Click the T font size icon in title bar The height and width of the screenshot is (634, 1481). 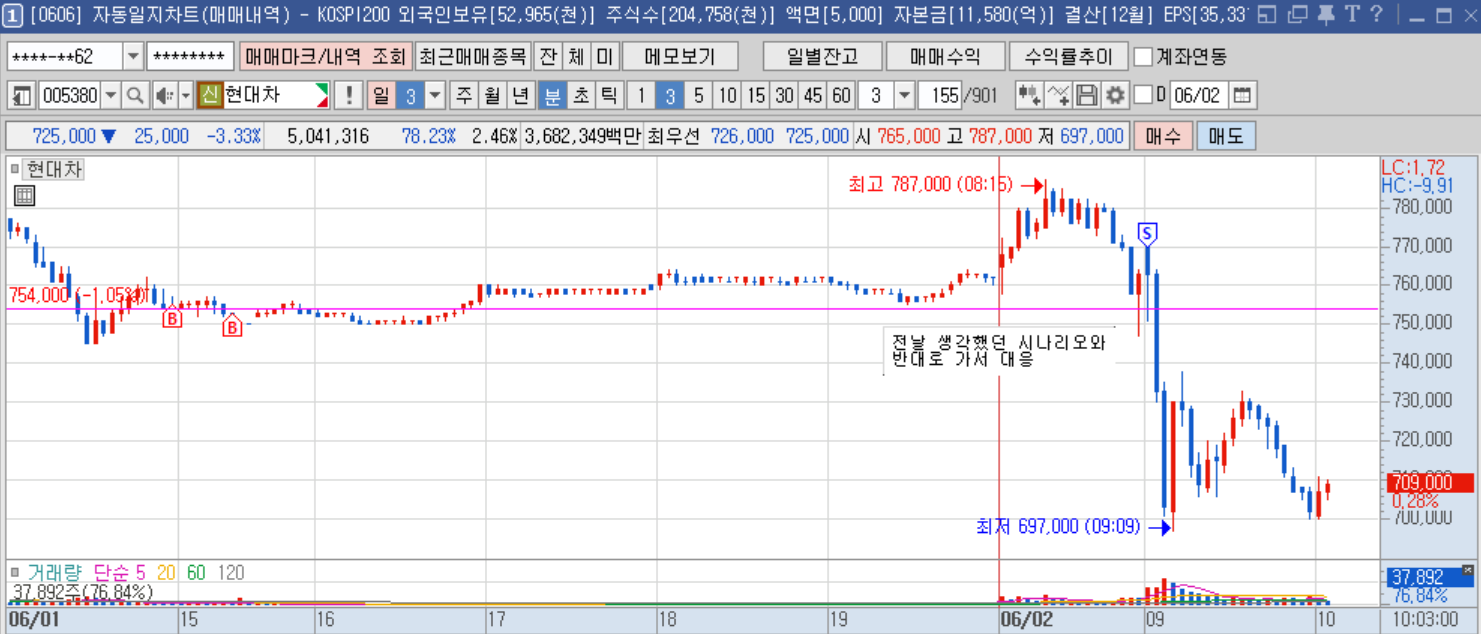[1353, 15]
